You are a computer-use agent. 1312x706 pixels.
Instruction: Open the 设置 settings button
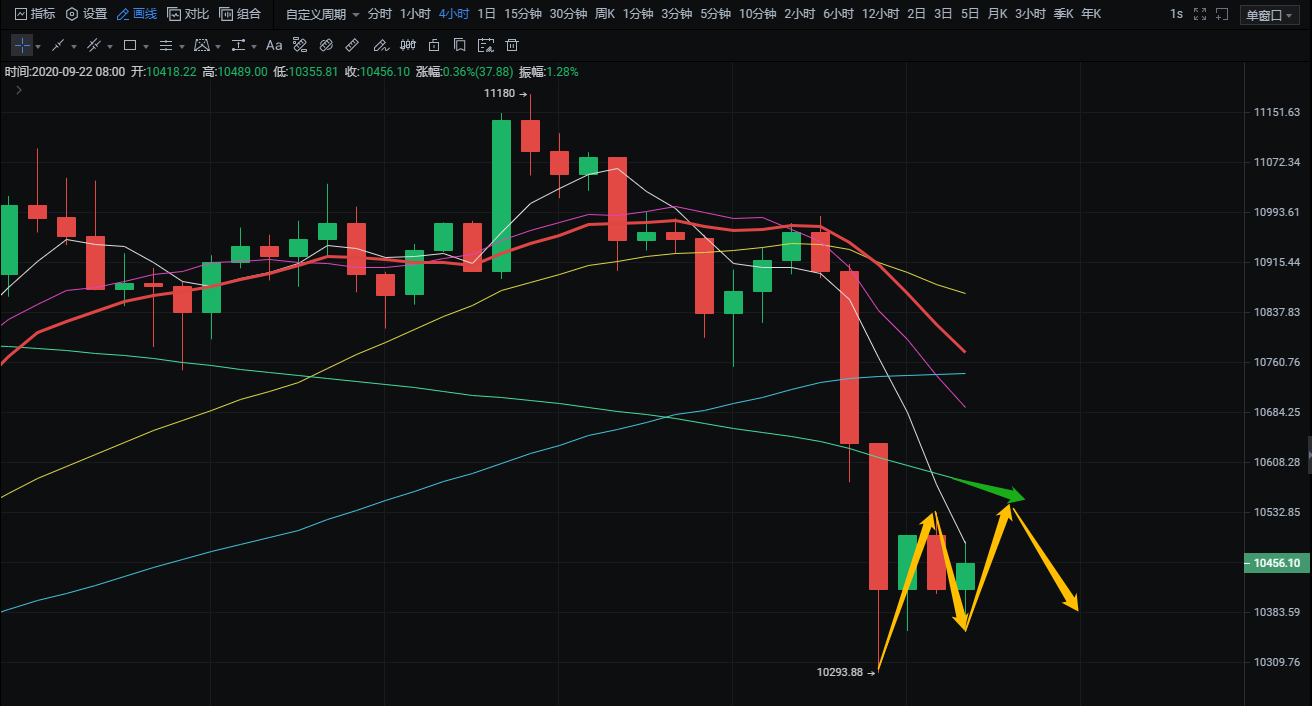coord(86,14)
